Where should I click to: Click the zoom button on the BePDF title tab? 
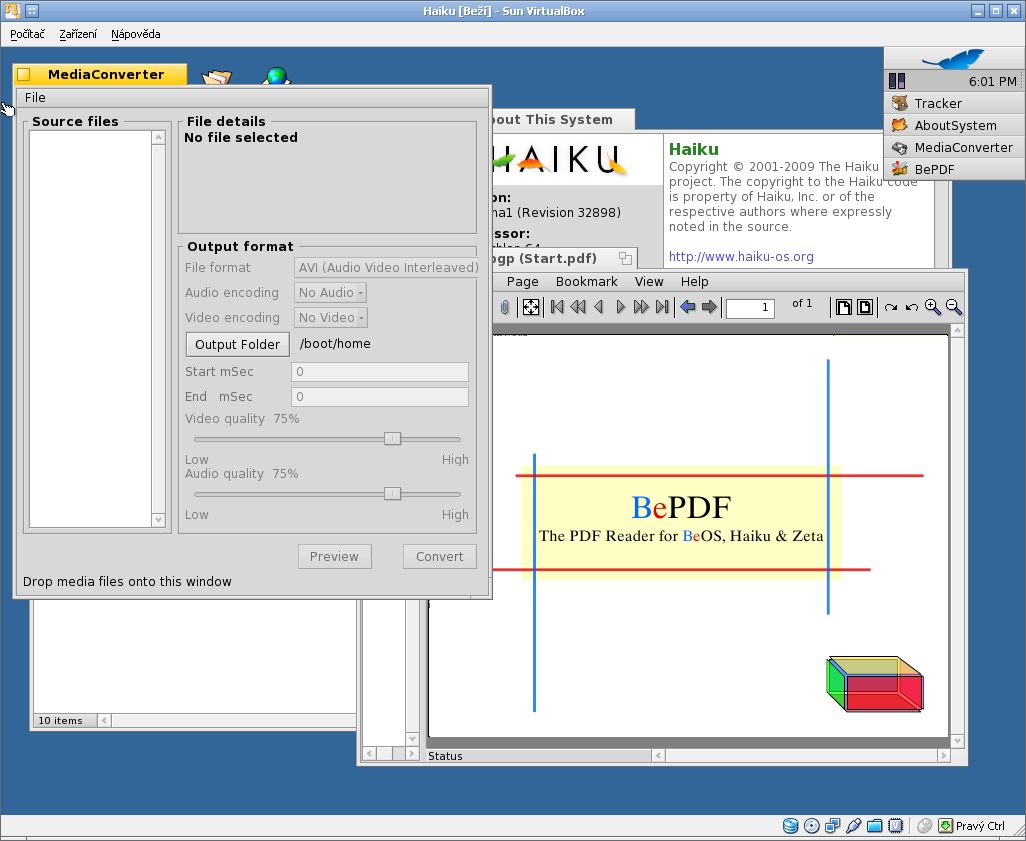click(x=625, y=258)
